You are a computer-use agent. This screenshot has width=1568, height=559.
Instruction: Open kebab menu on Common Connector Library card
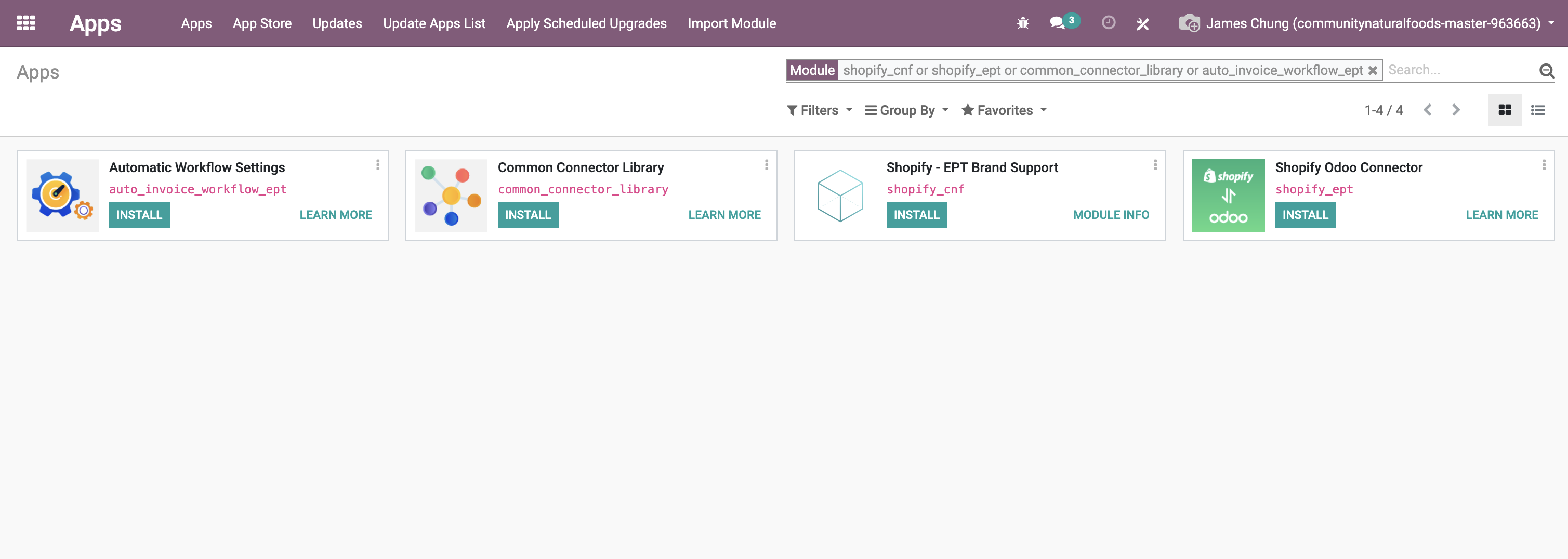point(767,165)
